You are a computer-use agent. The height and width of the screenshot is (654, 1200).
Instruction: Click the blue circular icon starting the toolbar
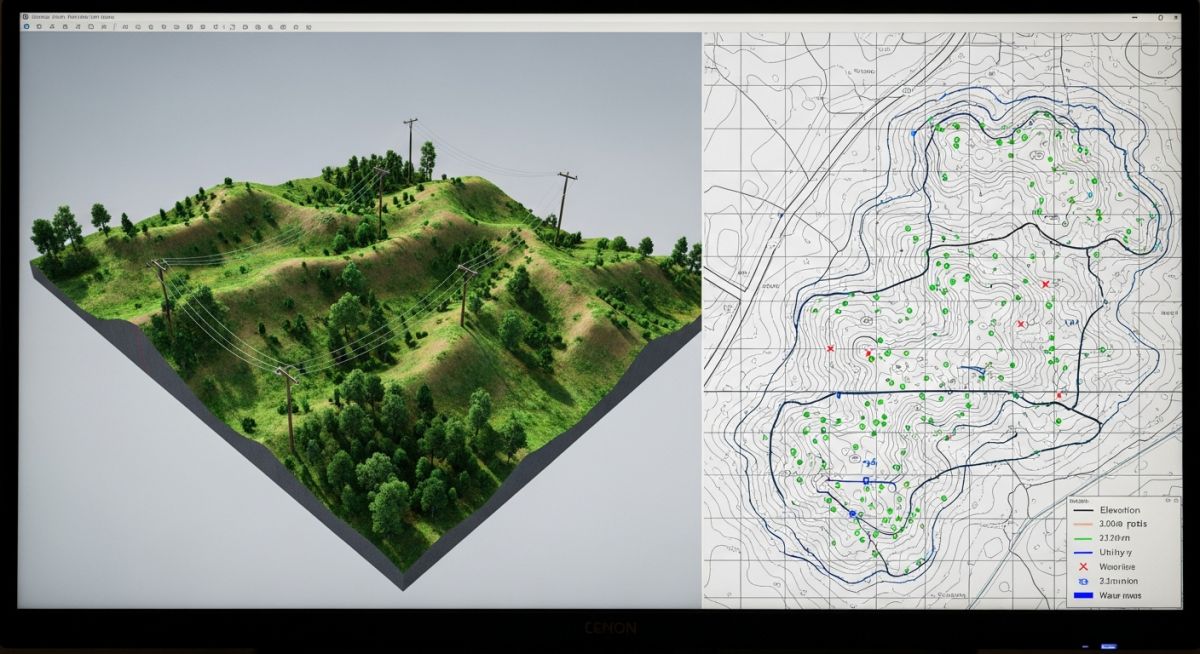click(x=26, y=27)
